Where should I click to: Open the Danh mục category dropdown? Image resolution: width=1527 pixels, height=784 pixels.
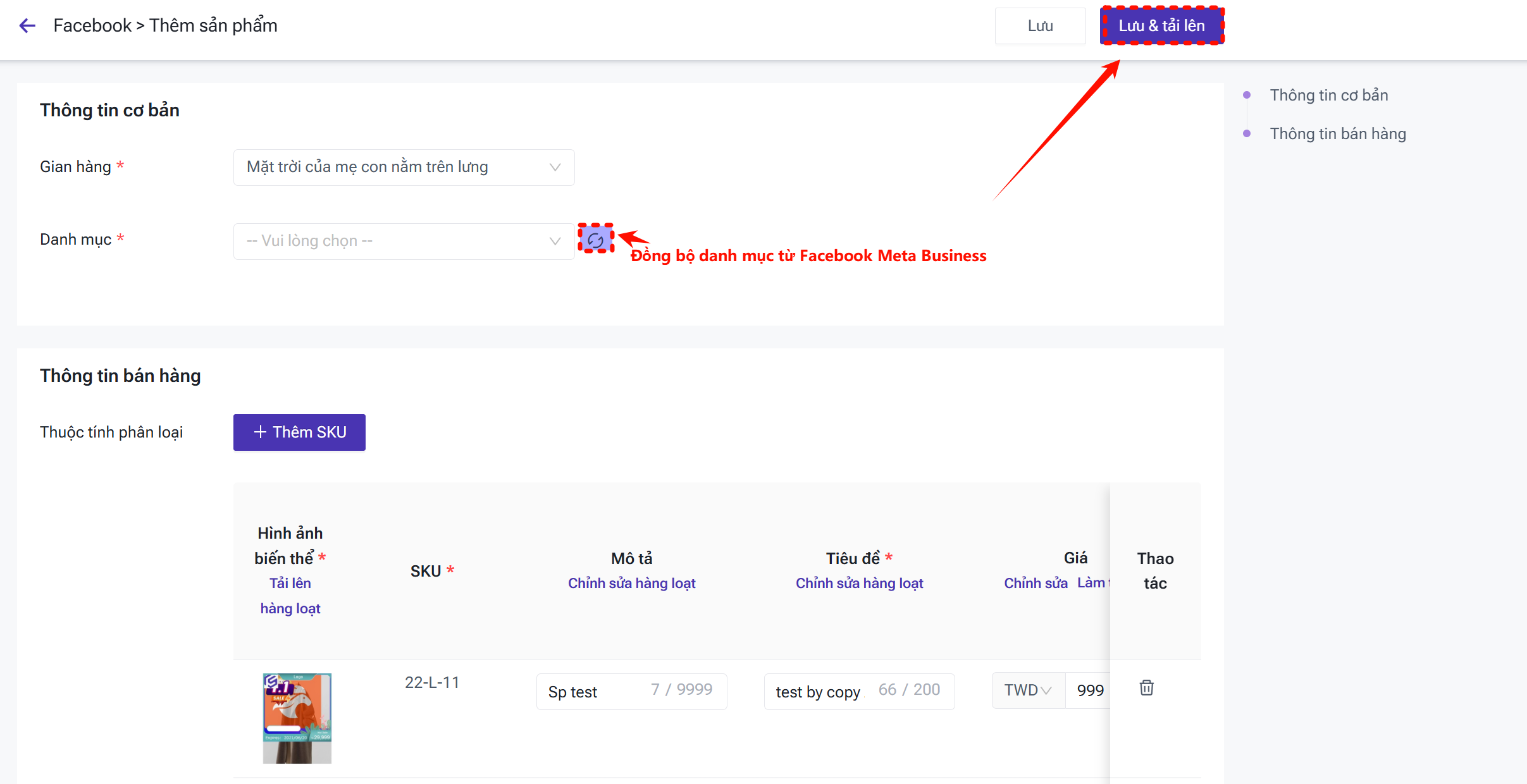[x=404, y=241]
